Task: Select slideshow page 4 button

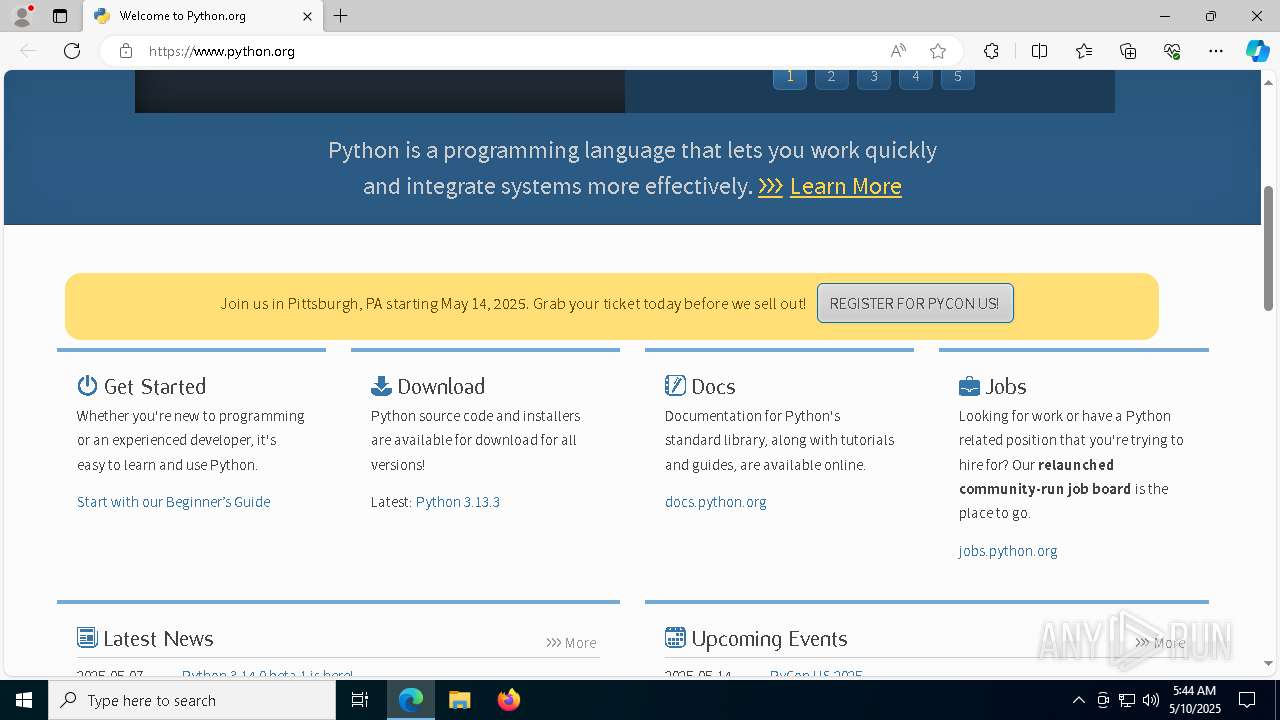Action: click(915, 77)
